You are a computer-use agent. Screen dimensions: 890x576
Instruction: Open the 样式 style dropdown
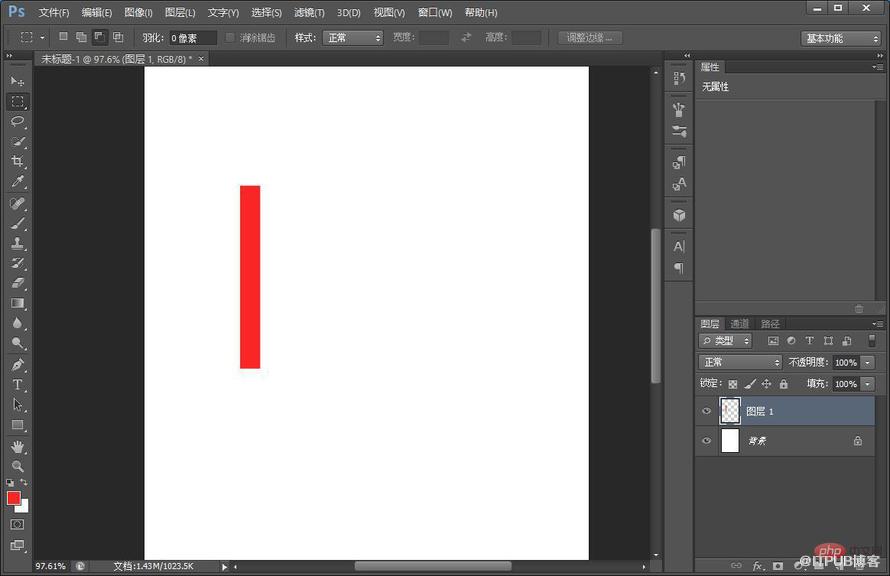pos(353,38)
